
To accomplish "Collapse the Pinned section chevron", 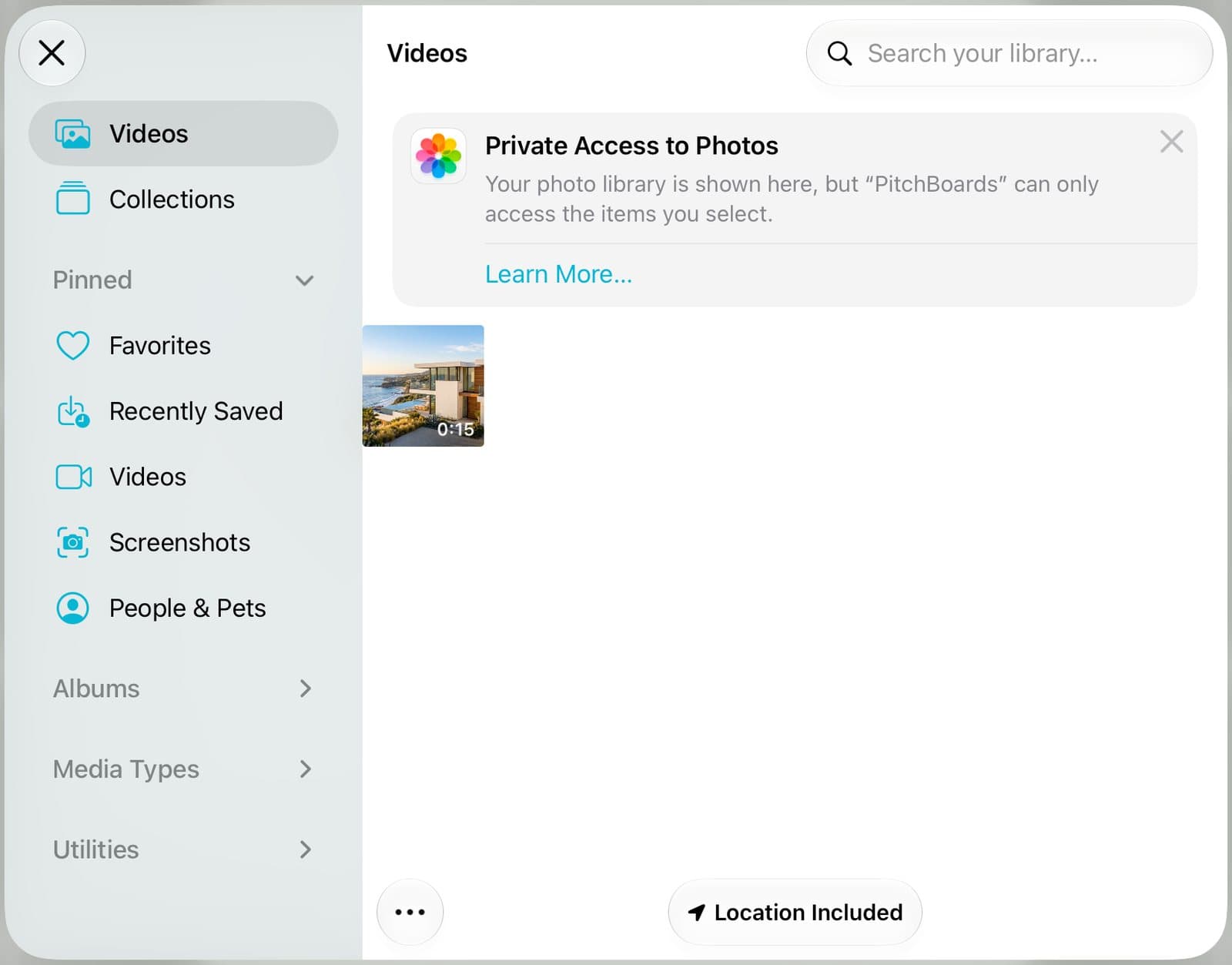I will [305, 280].
